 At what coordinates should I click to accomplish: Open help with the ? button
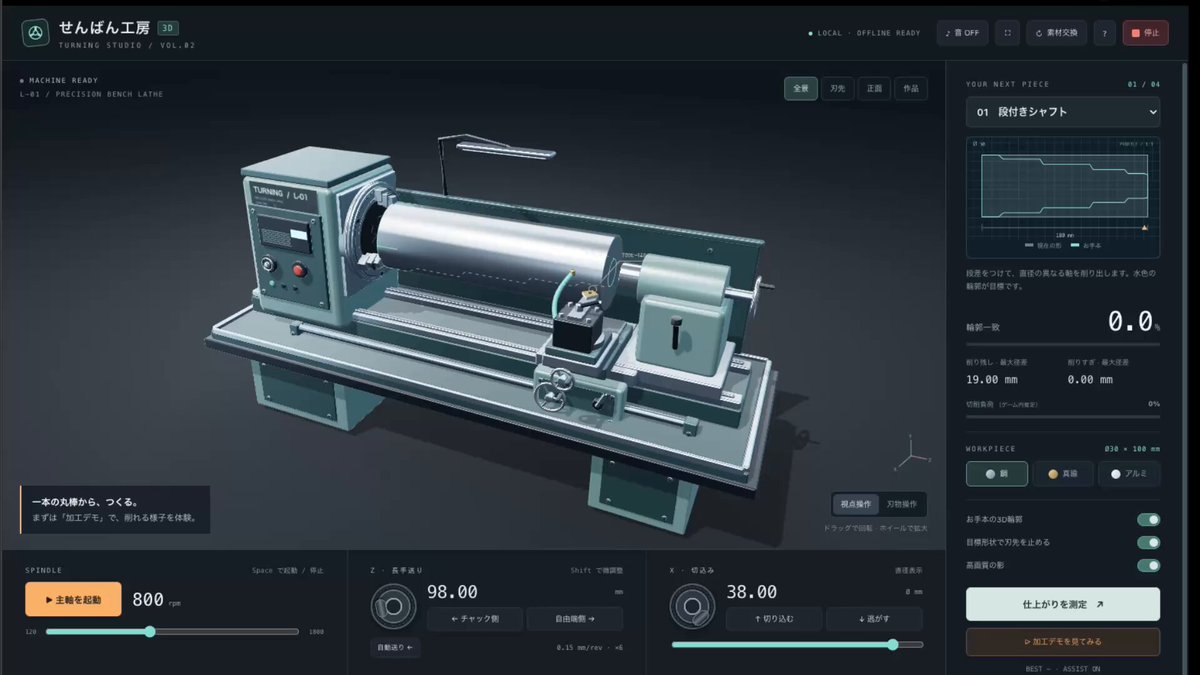click(1104, 33)
